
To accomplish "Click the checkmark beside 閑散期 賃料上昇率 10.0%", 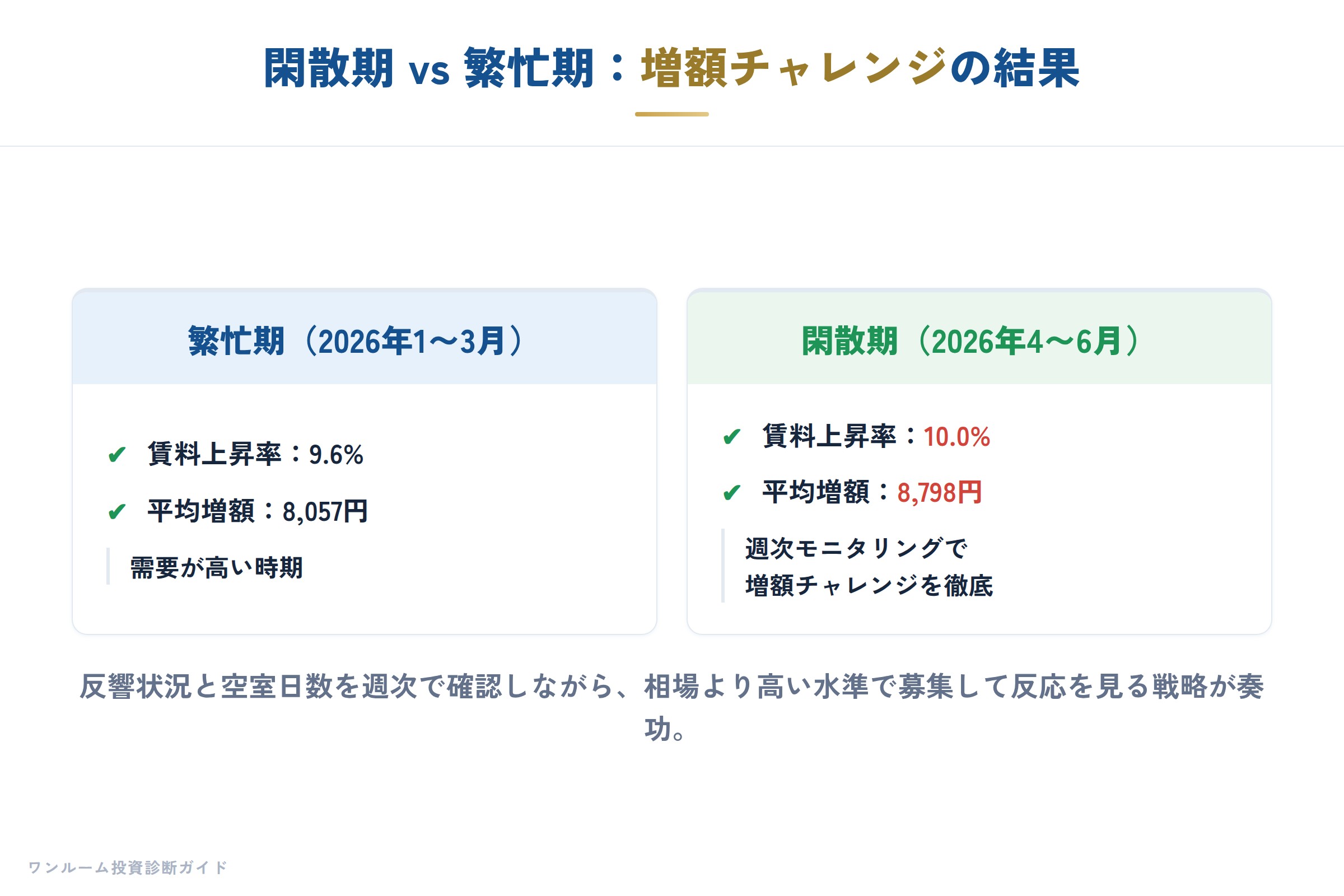I will coord(731,437).
